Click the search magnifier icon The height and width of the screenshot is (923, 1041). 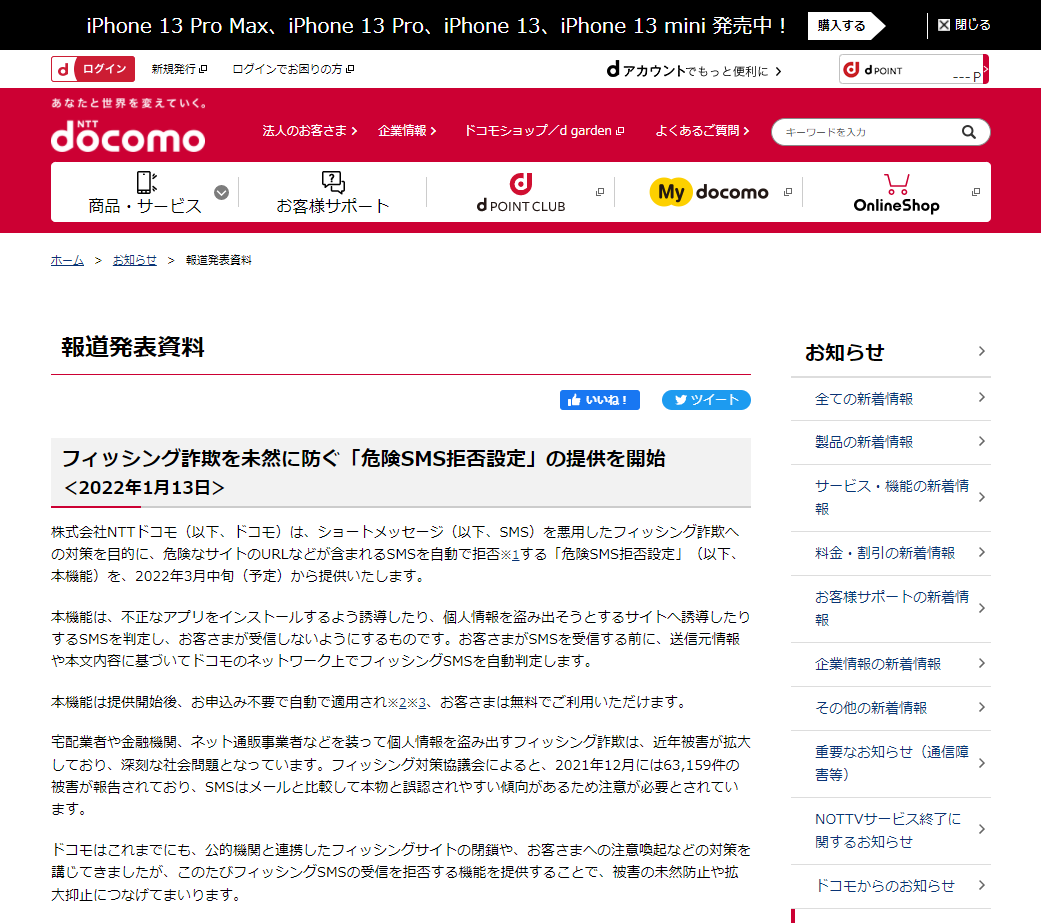969,132
